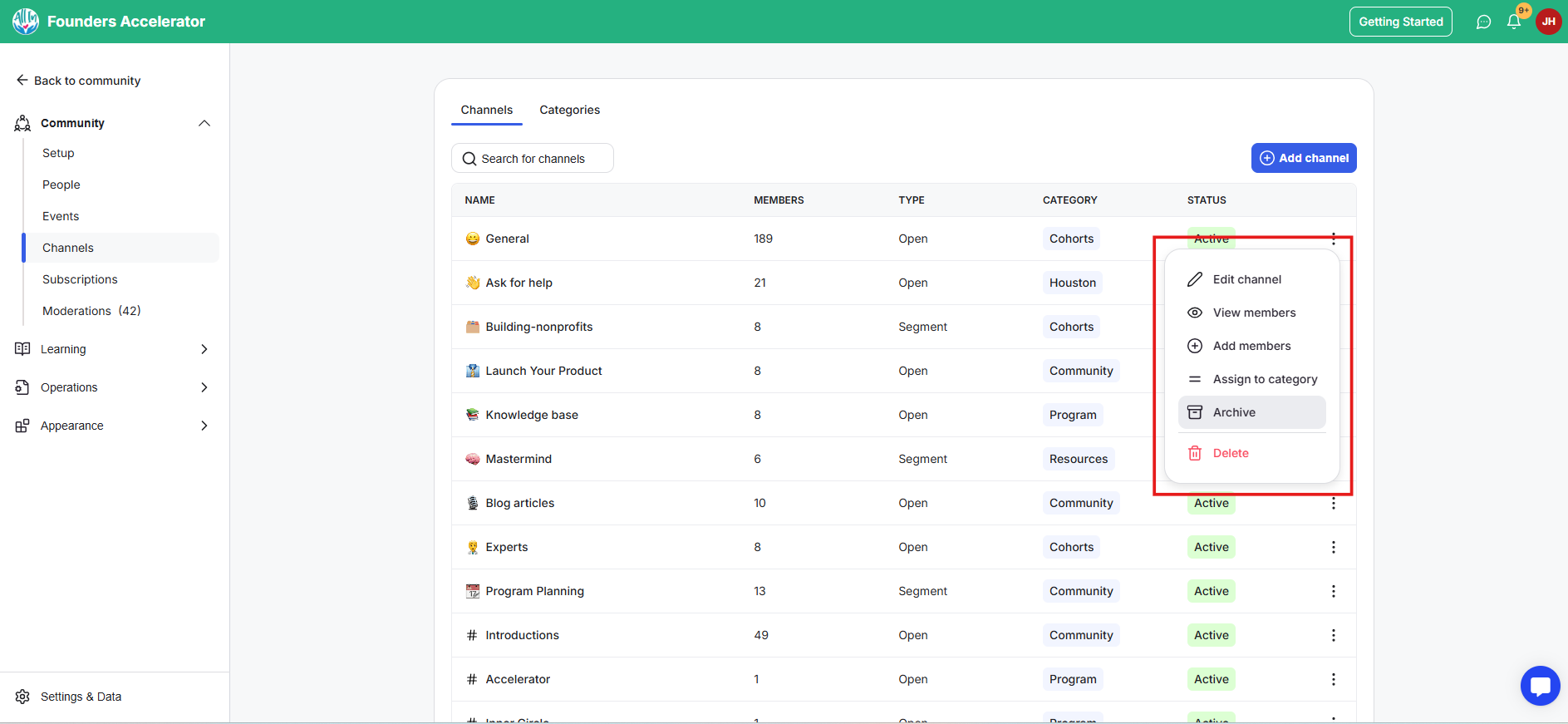
Task: Open Settings & Data gear item
Action: coord(69,697)
